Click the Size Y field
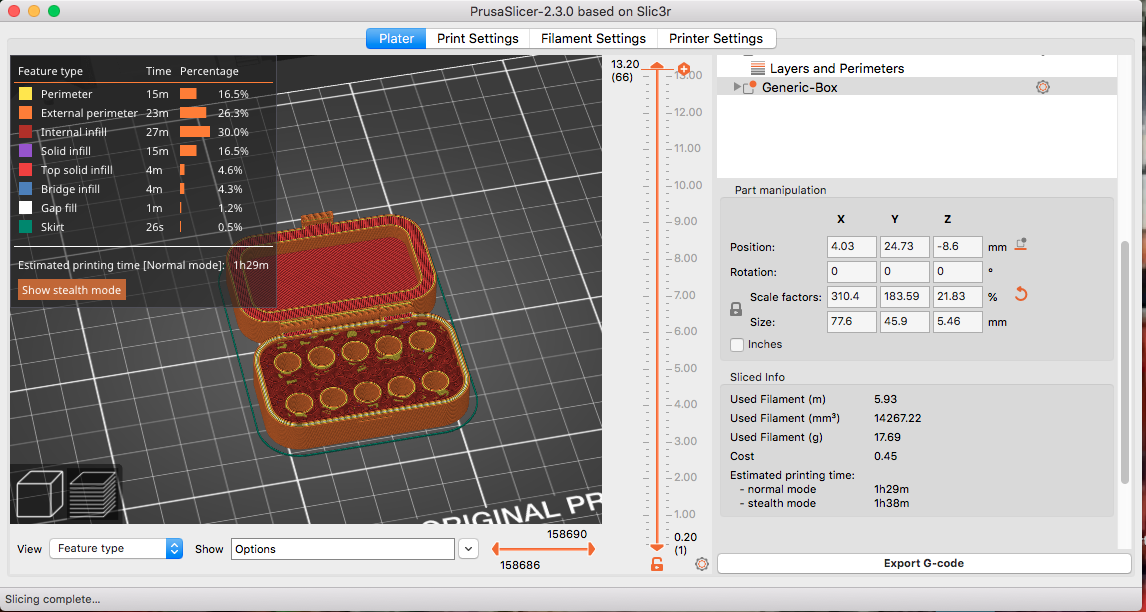 click(905, 322)
